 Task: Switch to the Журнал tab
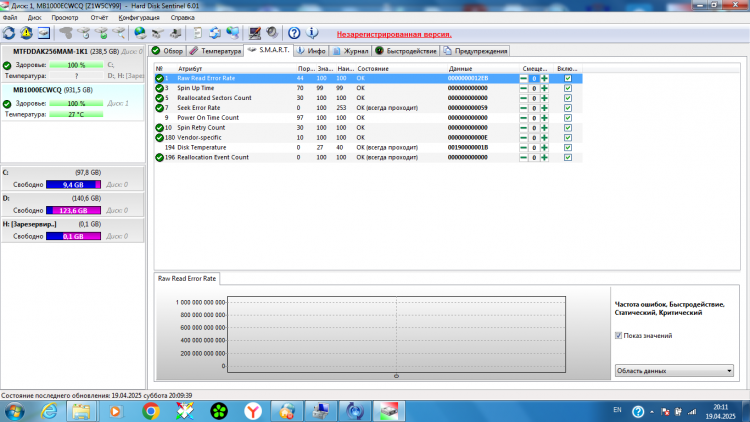[351, 51]
